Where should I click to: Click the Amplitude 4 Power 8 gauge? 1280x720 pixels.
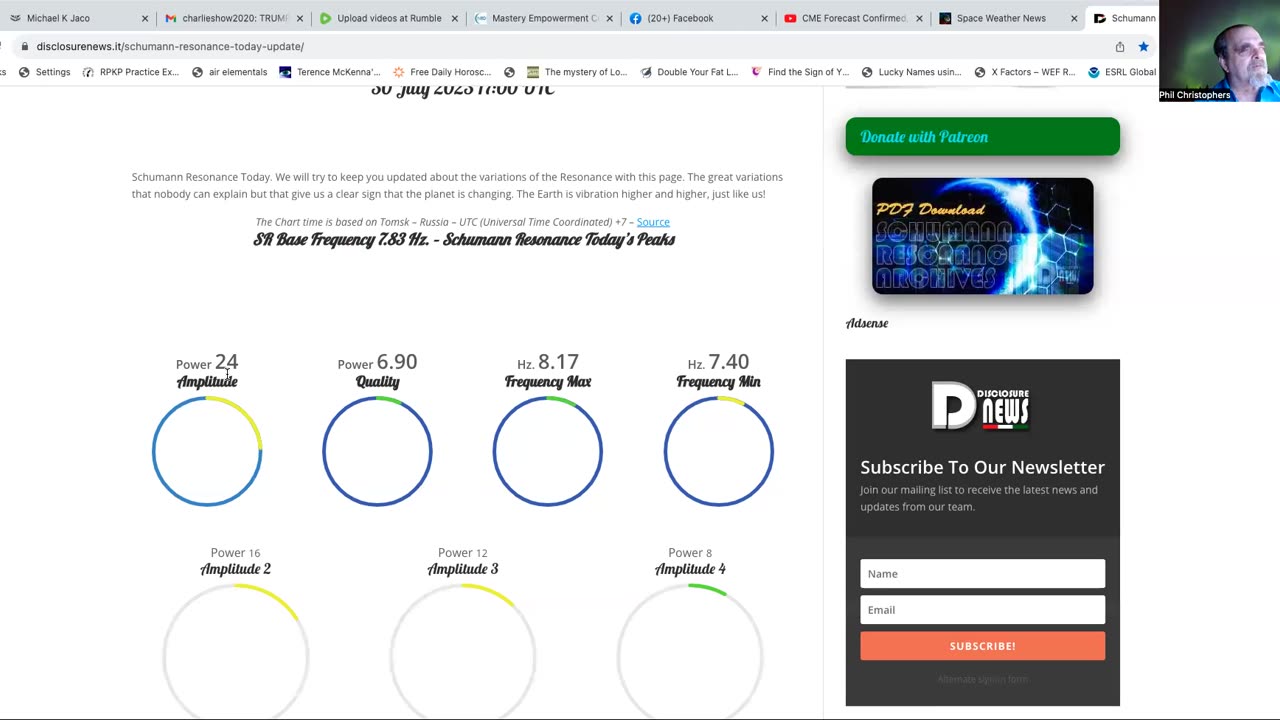point(690,650)
